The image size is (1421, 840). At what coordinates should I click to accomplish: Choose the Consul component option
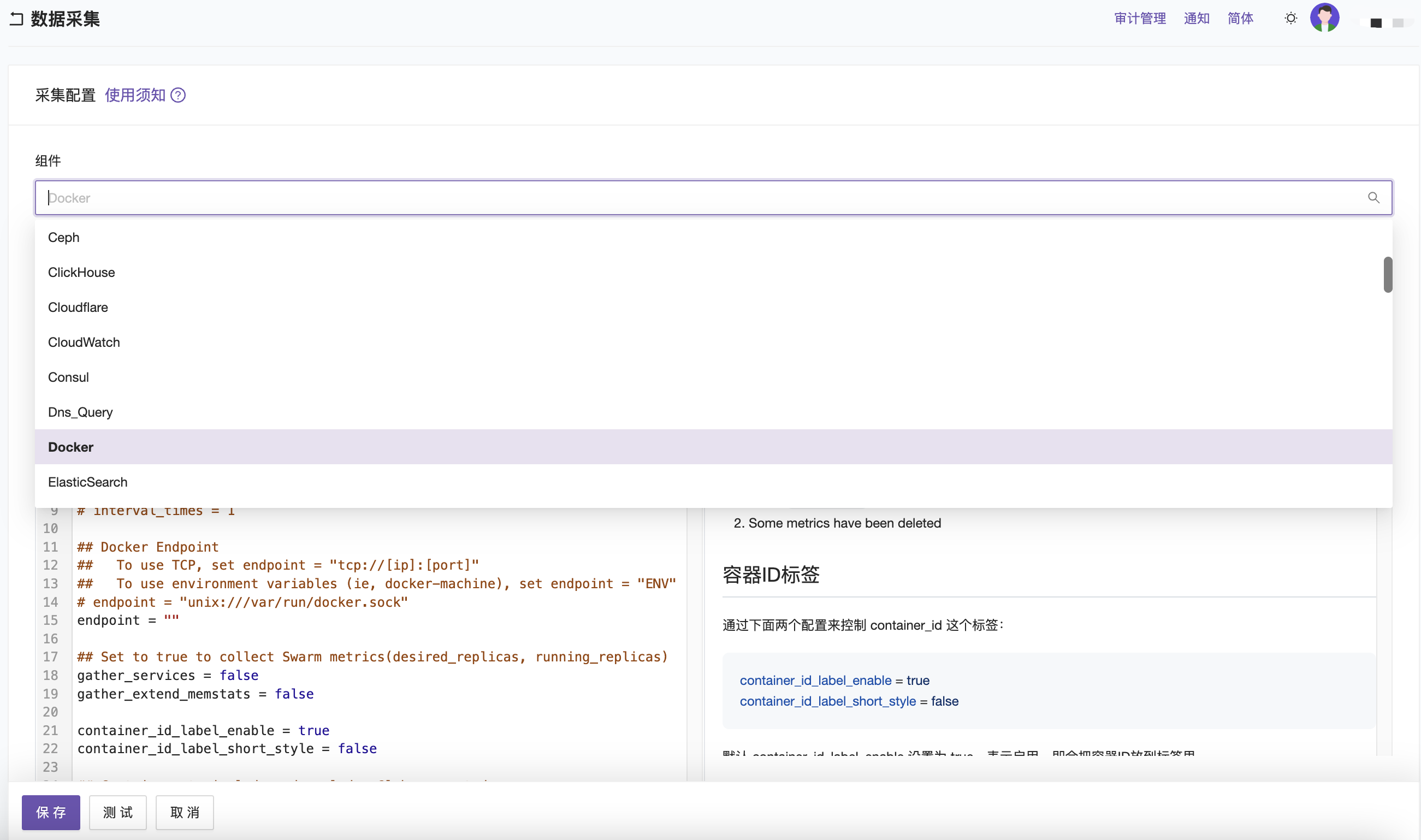pos(68,377)
